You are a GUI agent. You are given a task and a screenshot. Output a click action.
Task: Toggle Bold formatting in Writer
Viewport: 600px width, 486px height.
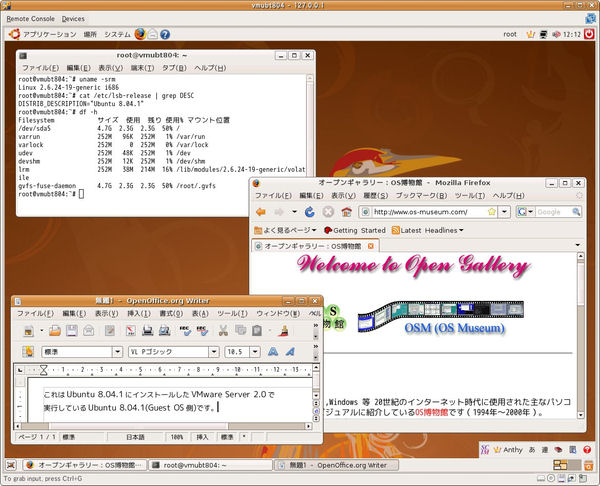273,352
